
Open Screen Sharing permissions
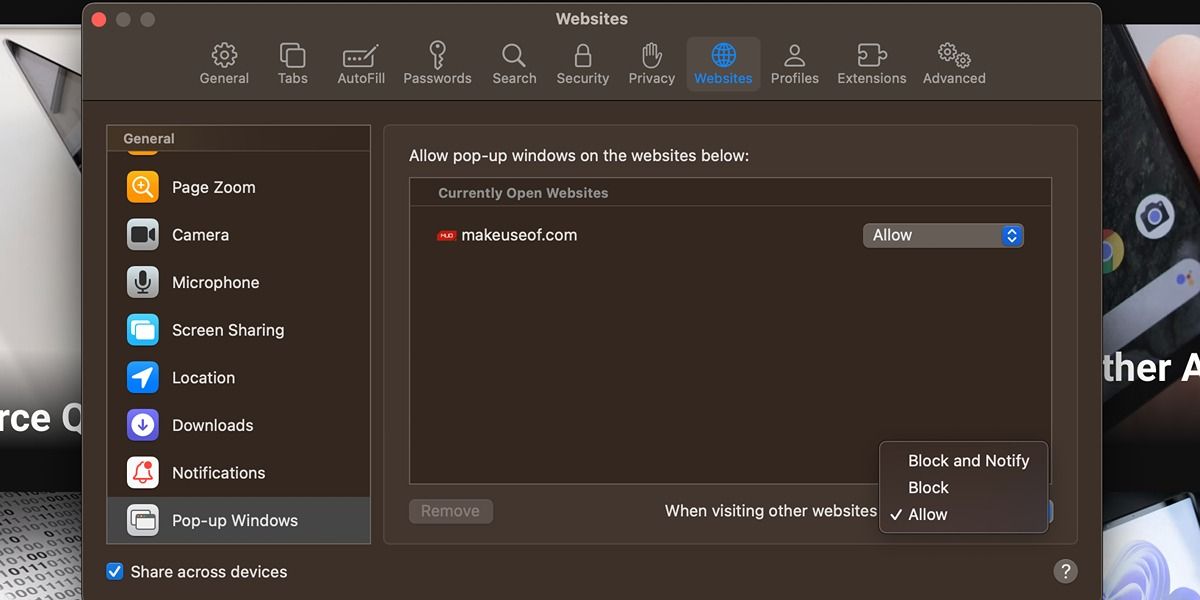pos(228,329)
